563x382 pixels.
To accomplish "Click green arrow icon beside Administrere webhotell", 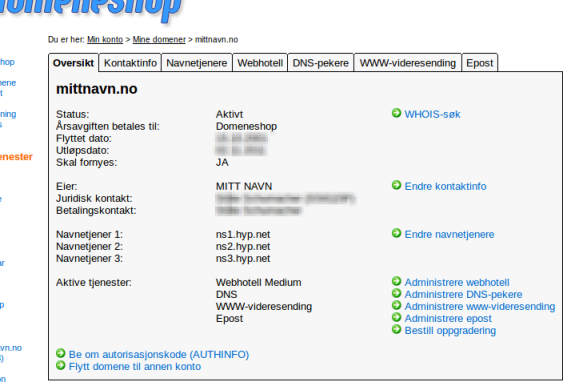I will (396, 281).
